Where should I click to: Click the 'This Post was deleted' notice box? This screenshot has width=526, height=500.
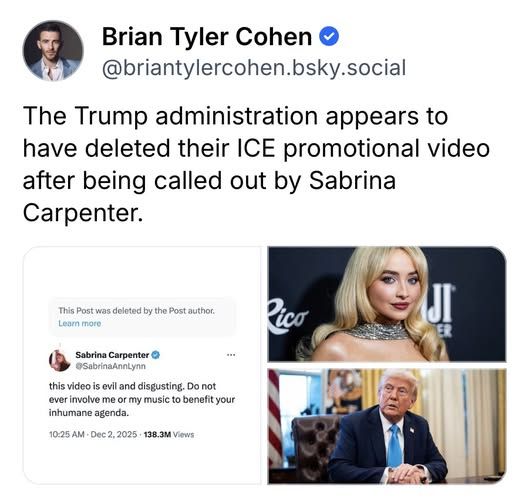click(142, 317)
